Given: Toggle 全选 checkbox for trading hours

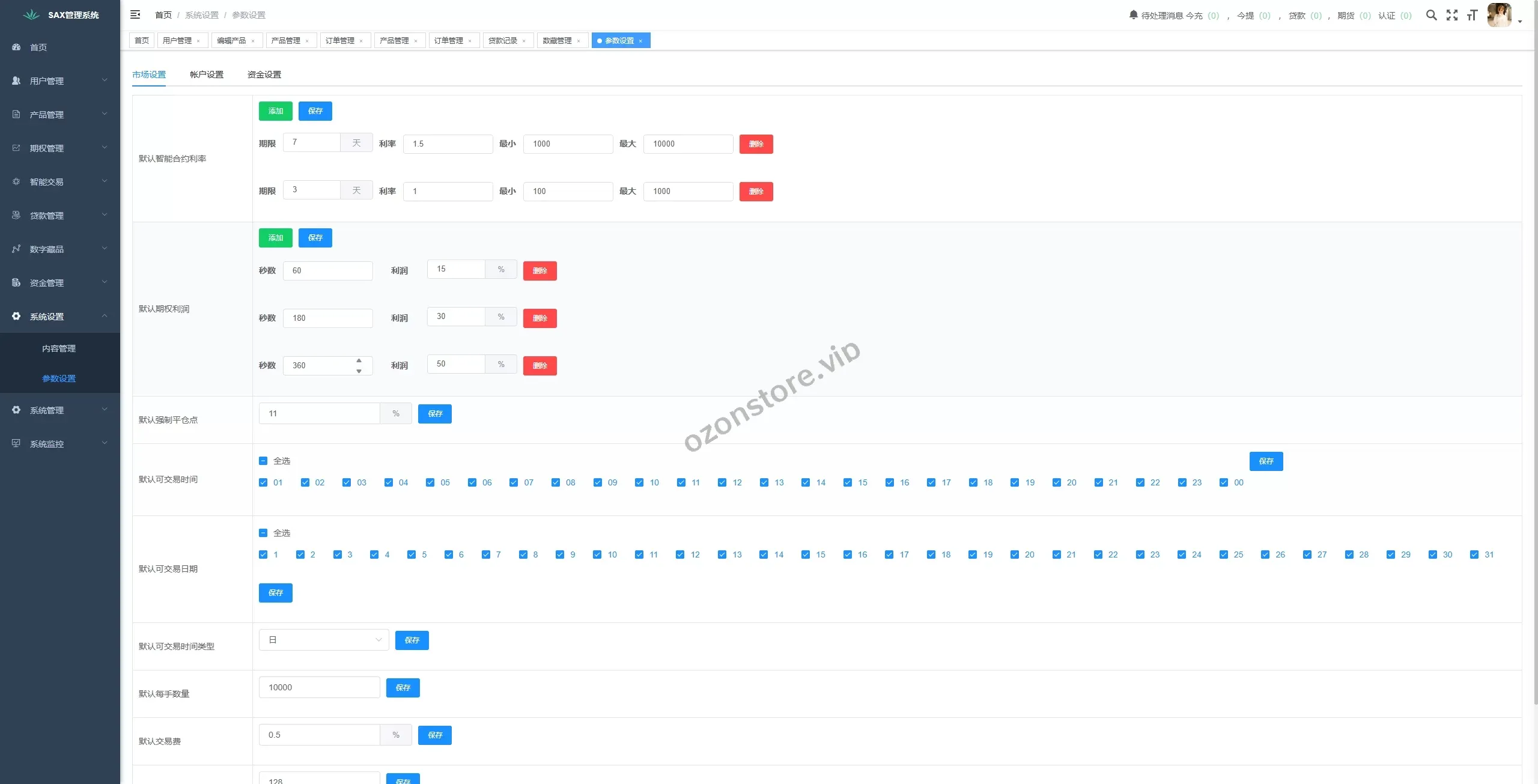Looking at the screenshot, I should (263, 461).
